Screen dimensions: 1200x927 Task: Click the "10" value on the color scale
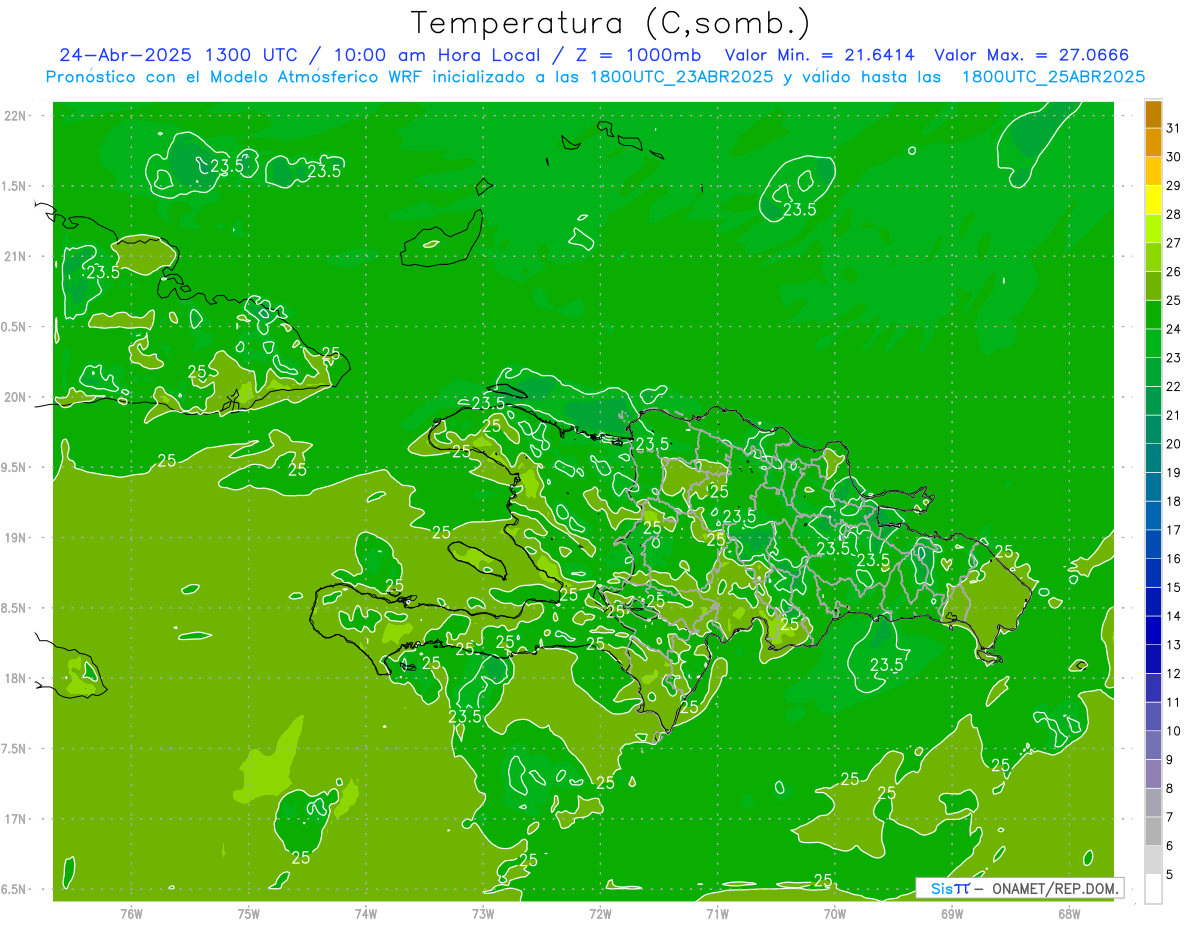(1174, 731)
